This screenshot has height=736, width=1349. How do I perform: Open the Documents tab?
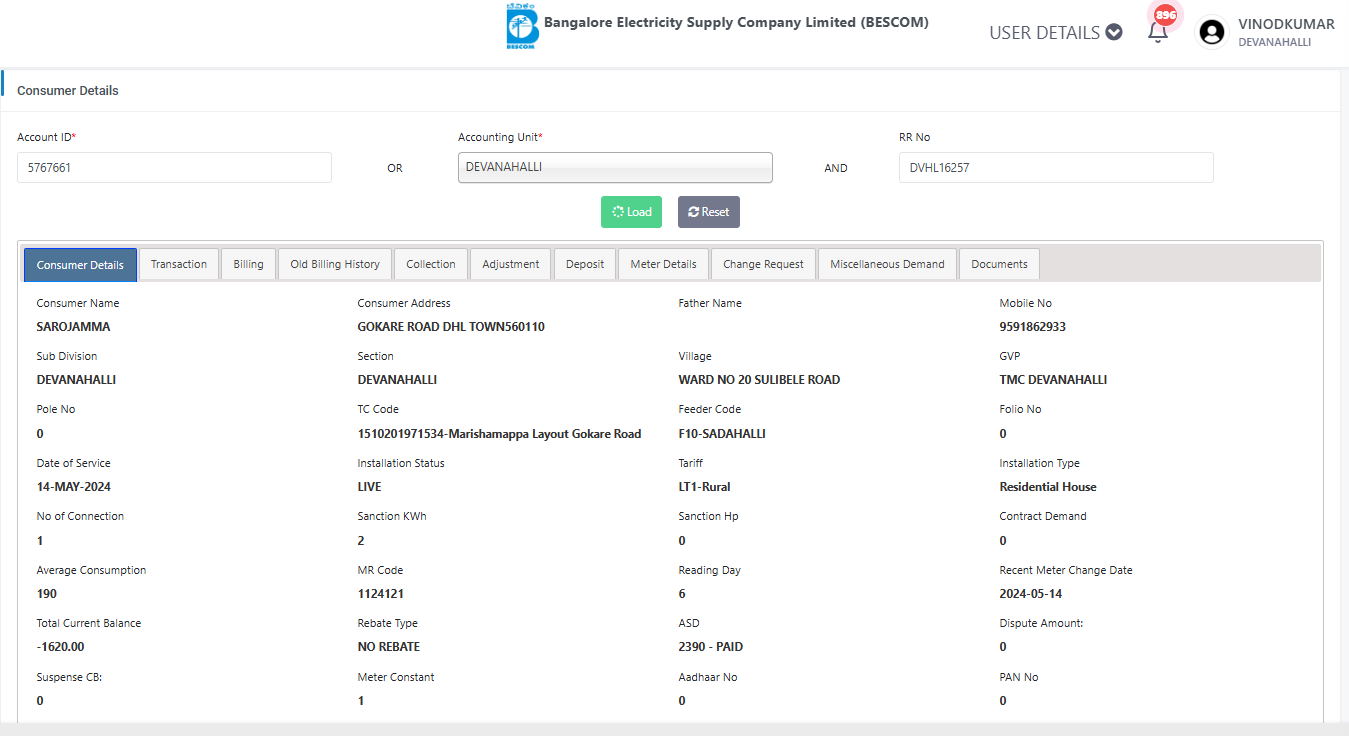point(999,264)
